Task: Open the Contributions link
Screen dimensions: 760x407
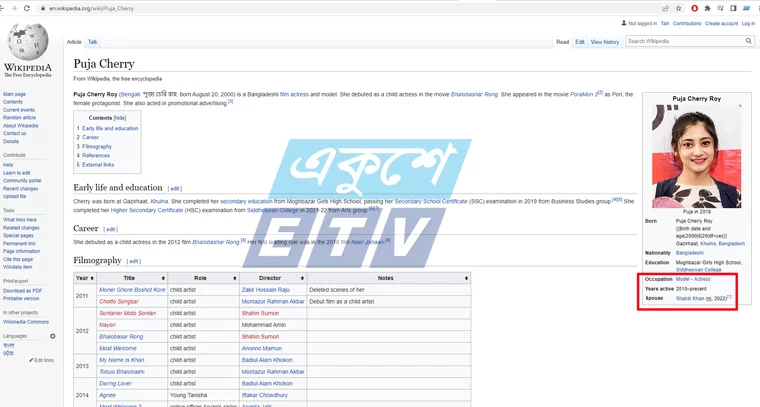Action: tap(687, 23)
